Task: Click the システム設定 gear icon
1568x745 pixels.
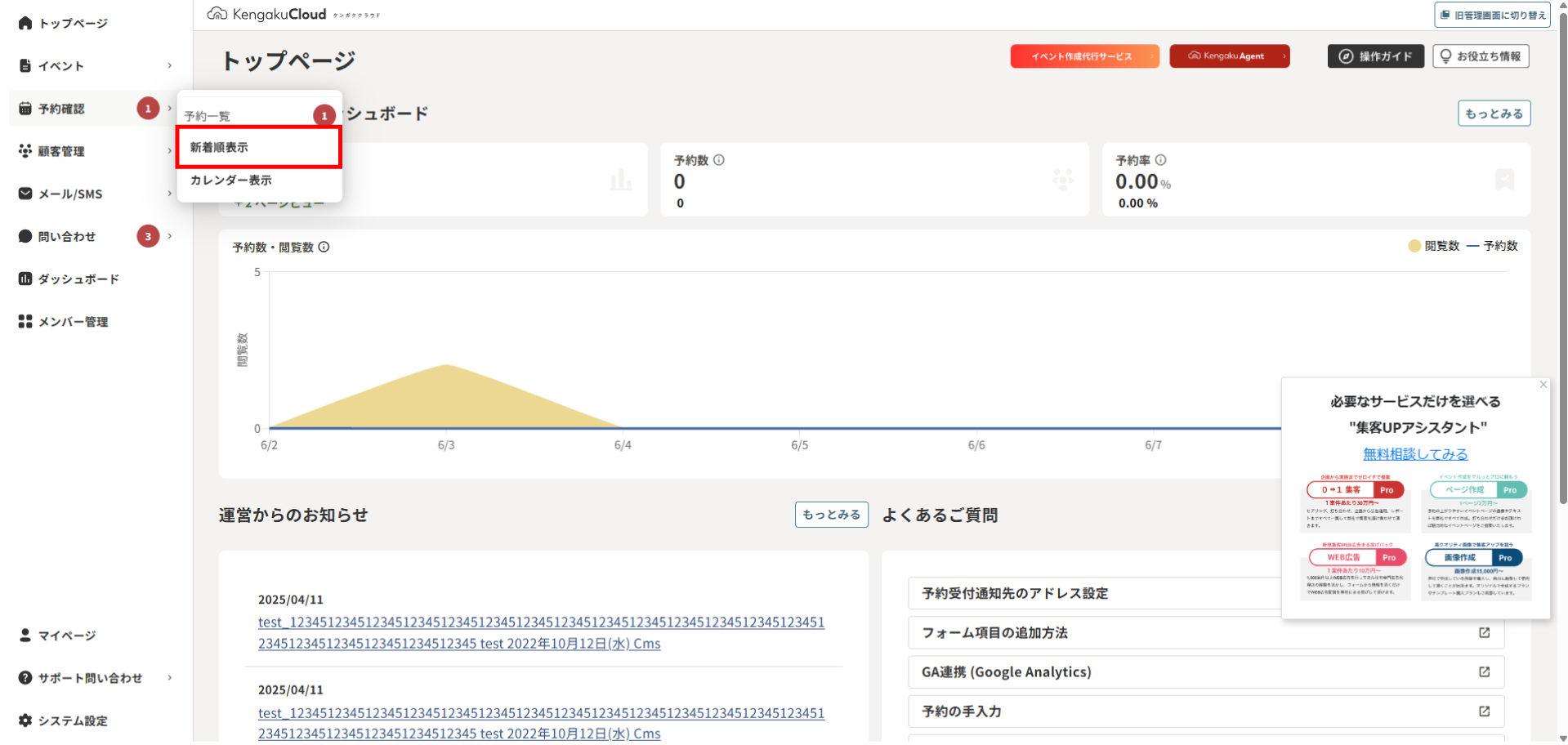Action: (25, 720)
